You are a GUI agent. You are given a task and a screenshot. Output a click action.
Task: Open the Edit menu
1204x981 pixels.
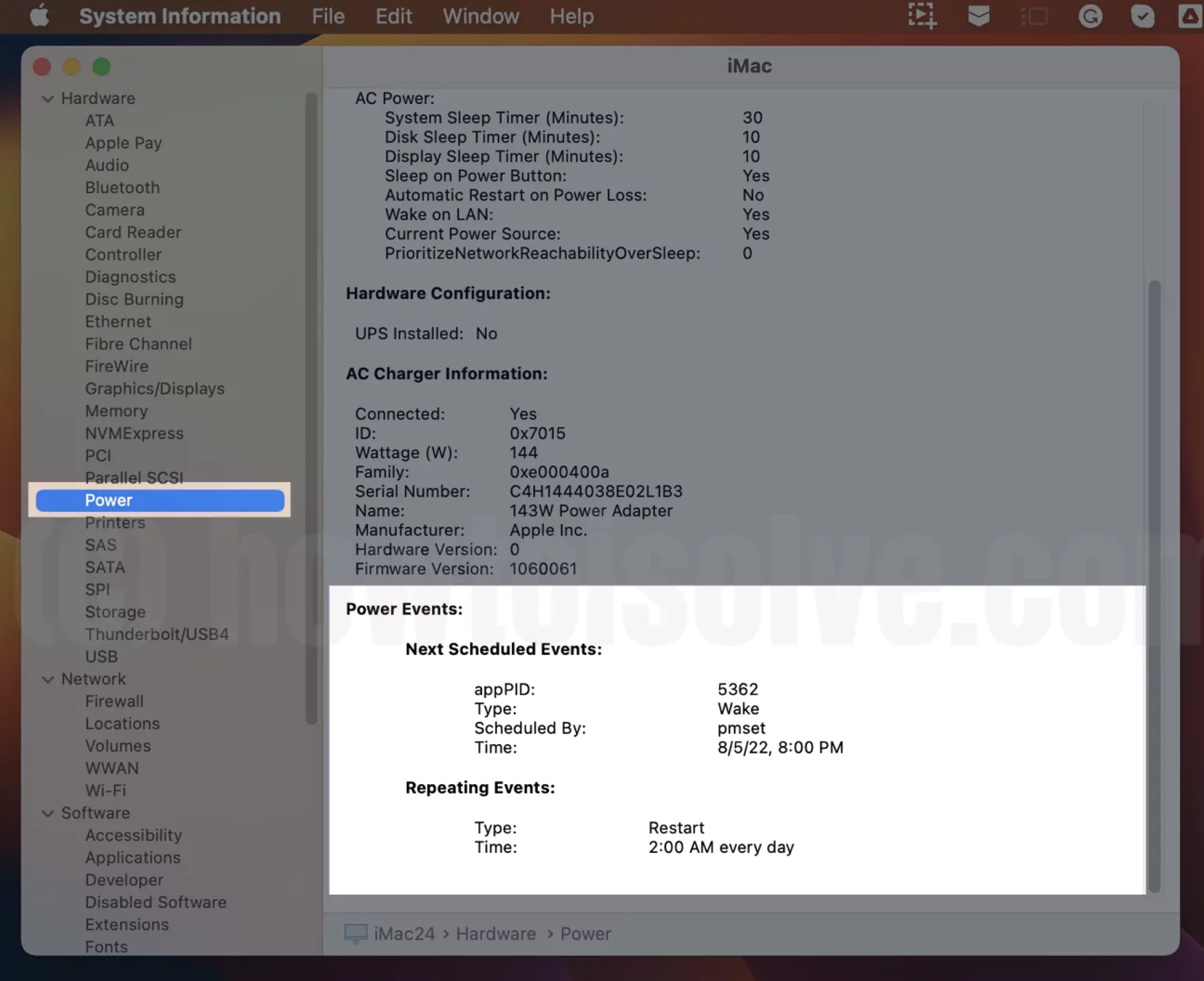(393, 16)
